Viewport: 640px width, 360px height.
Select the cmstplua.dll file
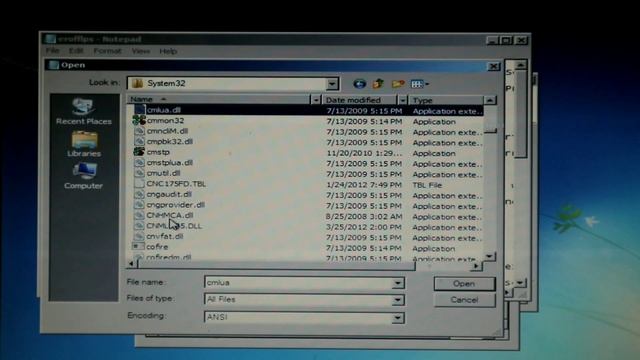(169, 162)
